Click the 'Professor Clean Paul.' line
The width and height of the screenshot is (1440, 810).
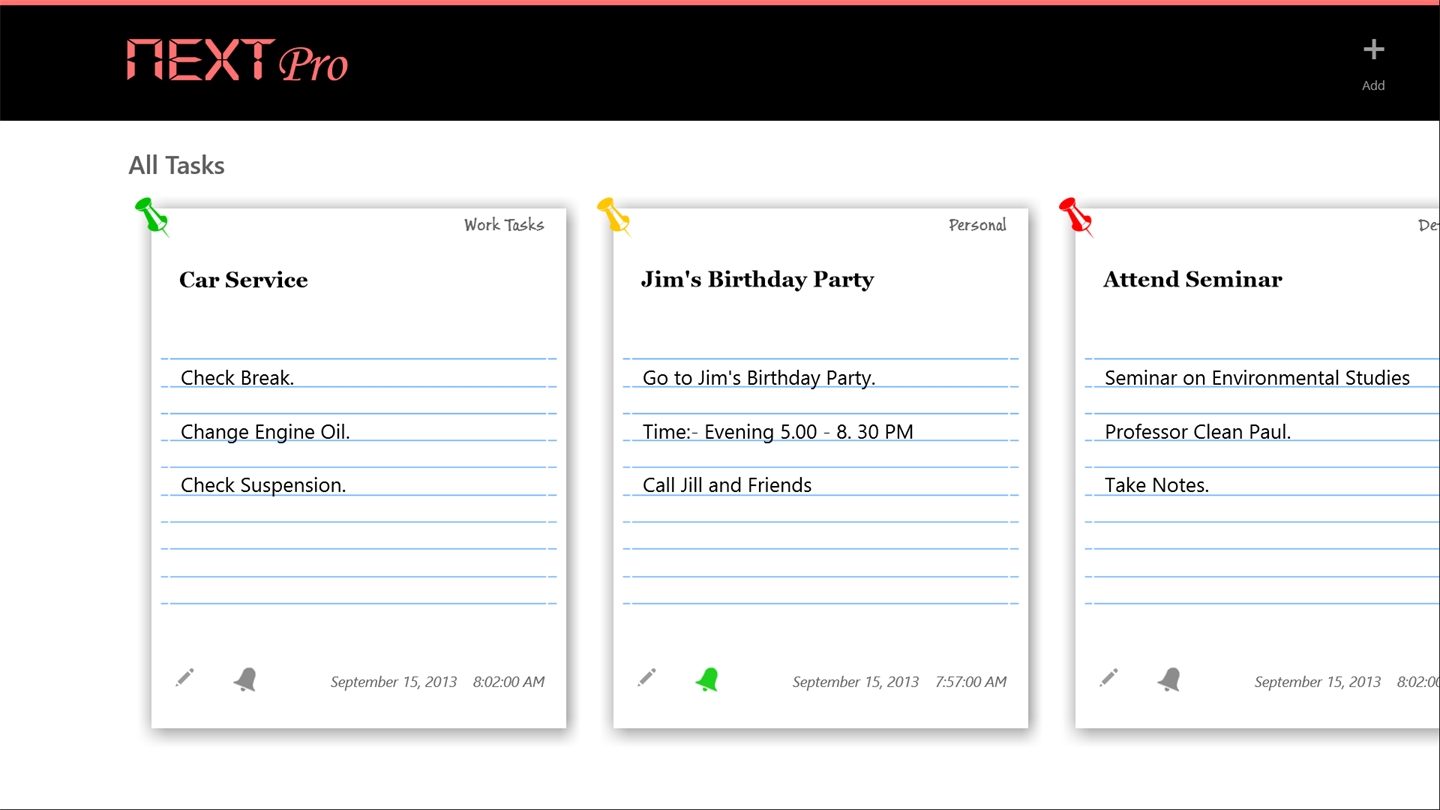pyautogui.click(x=1198, y=432)
